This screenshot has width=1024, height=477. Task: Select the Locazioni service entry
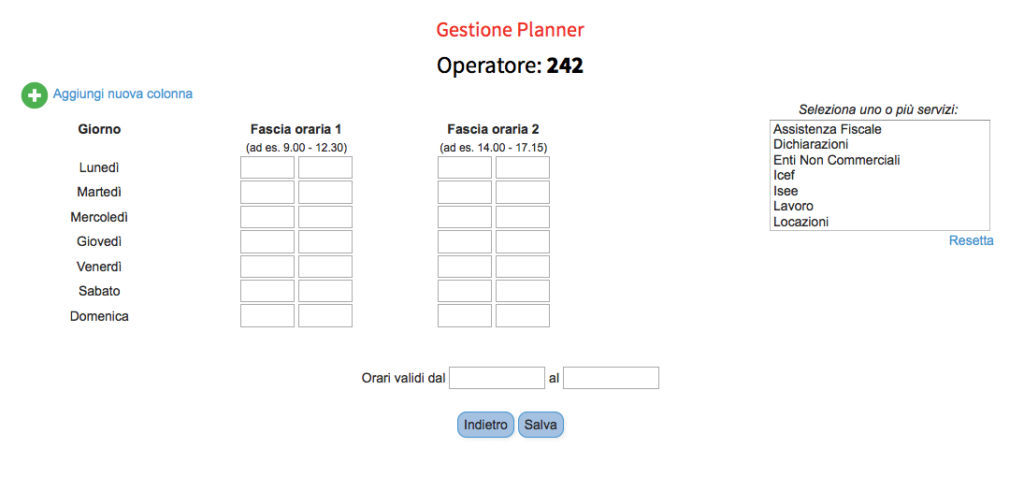pos(801,222)
